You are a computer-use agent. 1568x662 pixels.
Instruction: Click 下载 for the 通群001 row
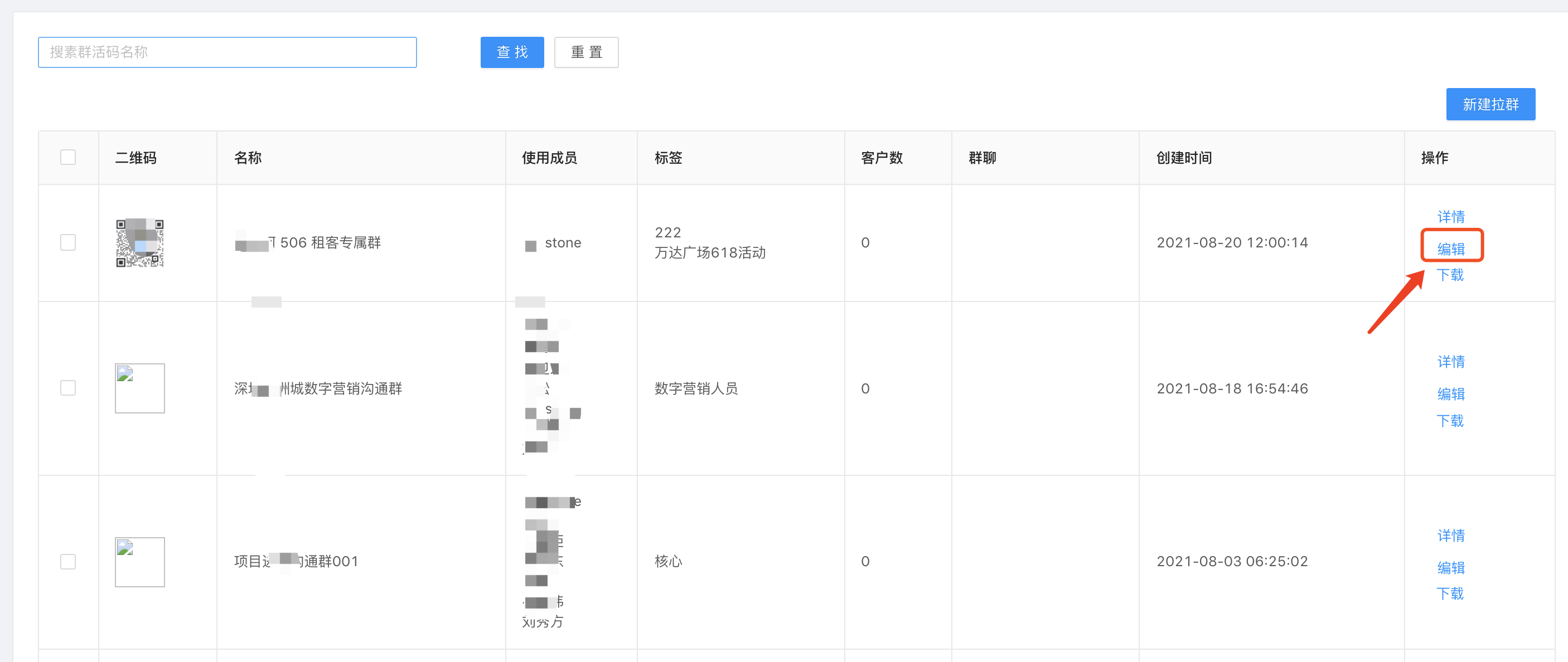[x=1450, y=594]
